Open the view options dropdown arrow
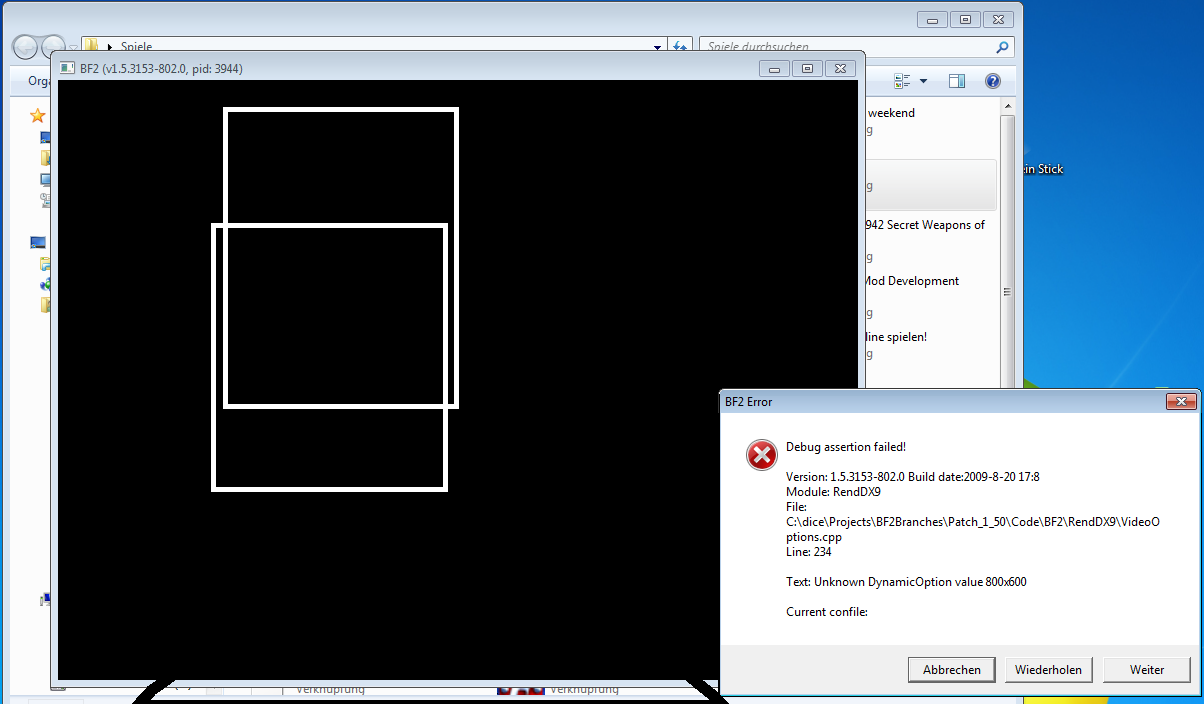This screenshot has width=1204, height=704. 923,81
